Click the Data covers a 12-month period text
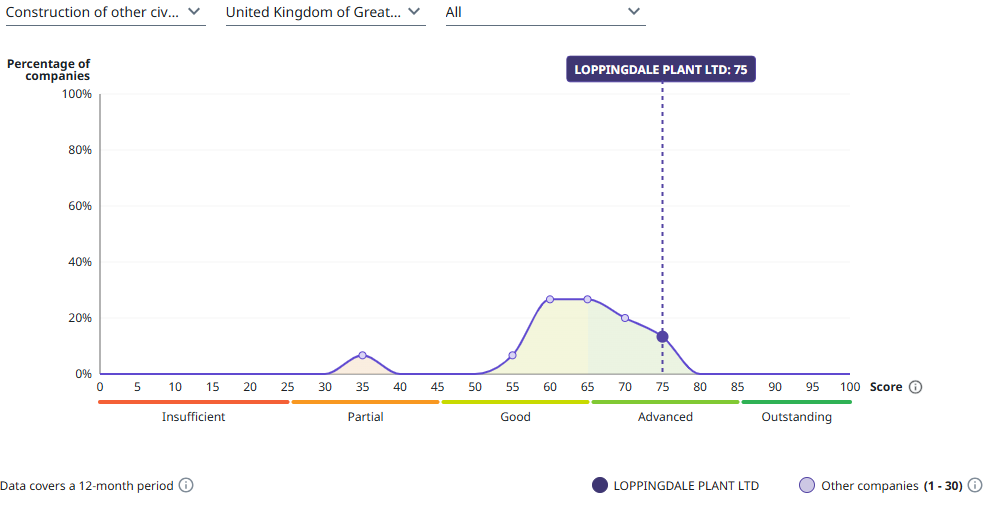This screenshot has height=505, width=989. (x=86, y=485)
